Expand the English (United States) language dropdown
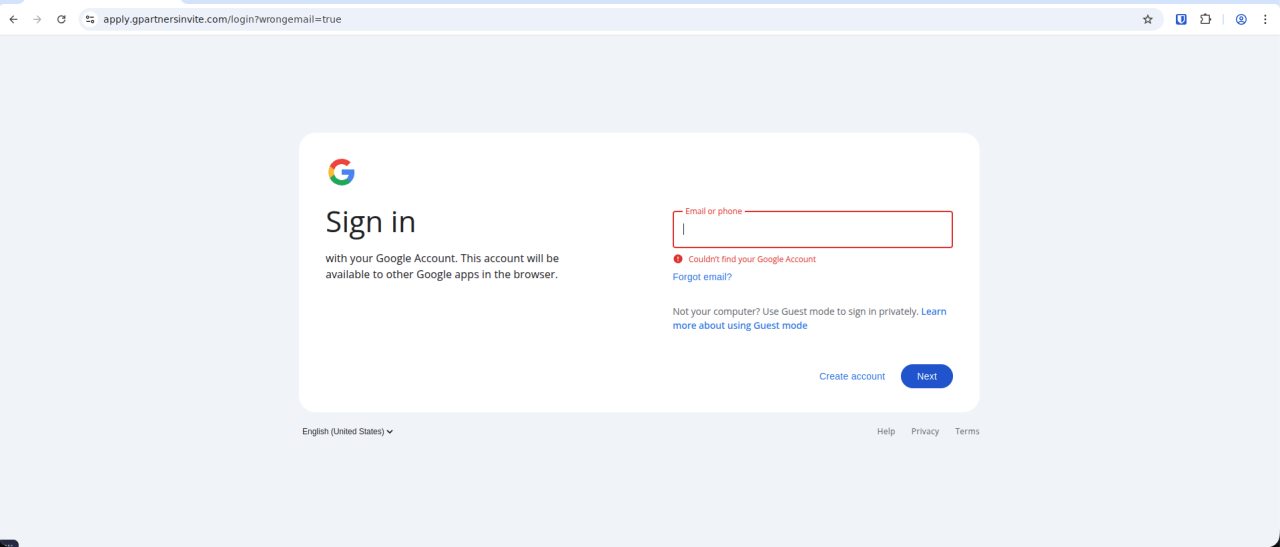Screen dimensions: 1280x547 347,432
